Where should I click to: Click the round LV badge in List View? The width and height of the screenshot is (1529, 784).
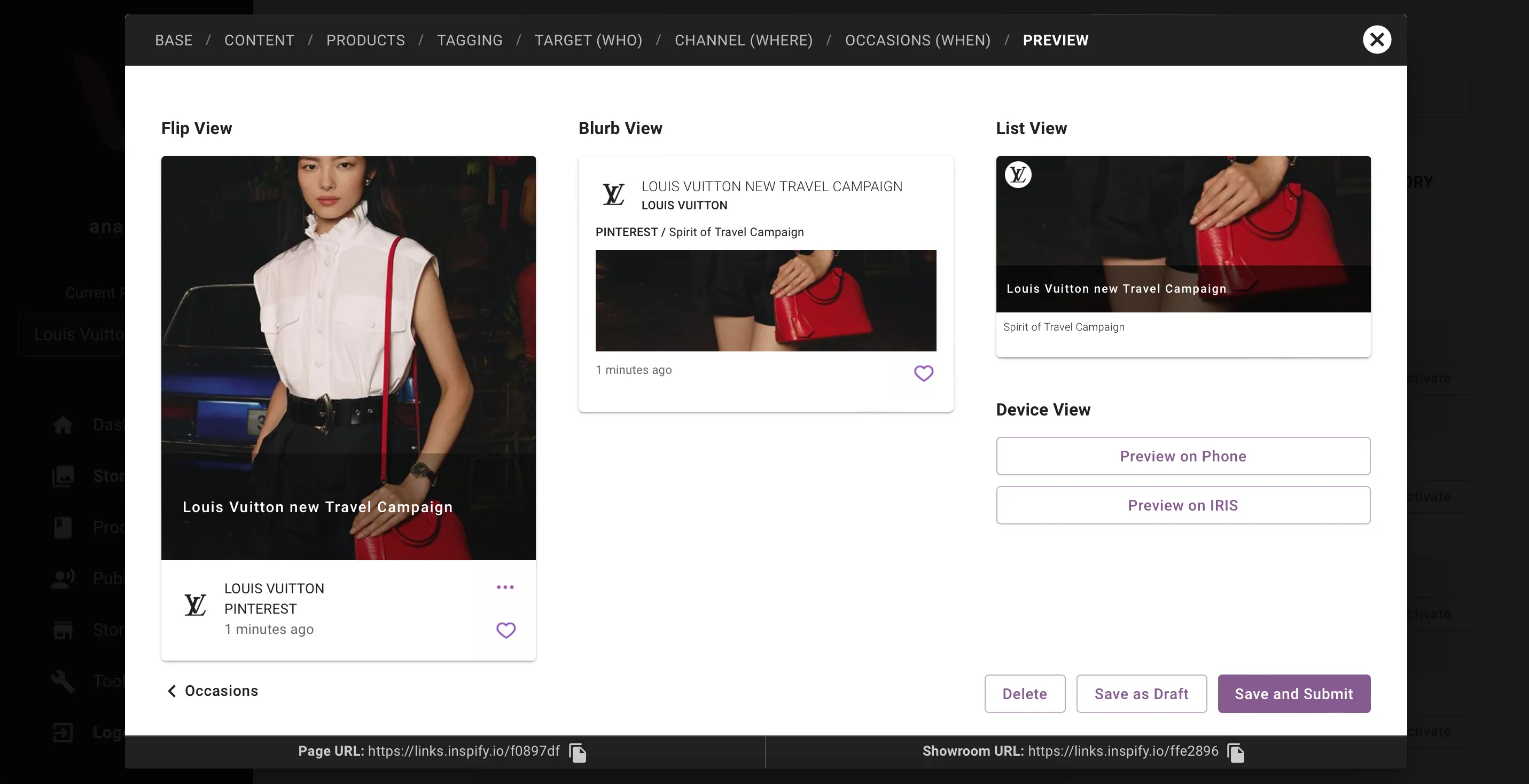(x=1018, y=175)
